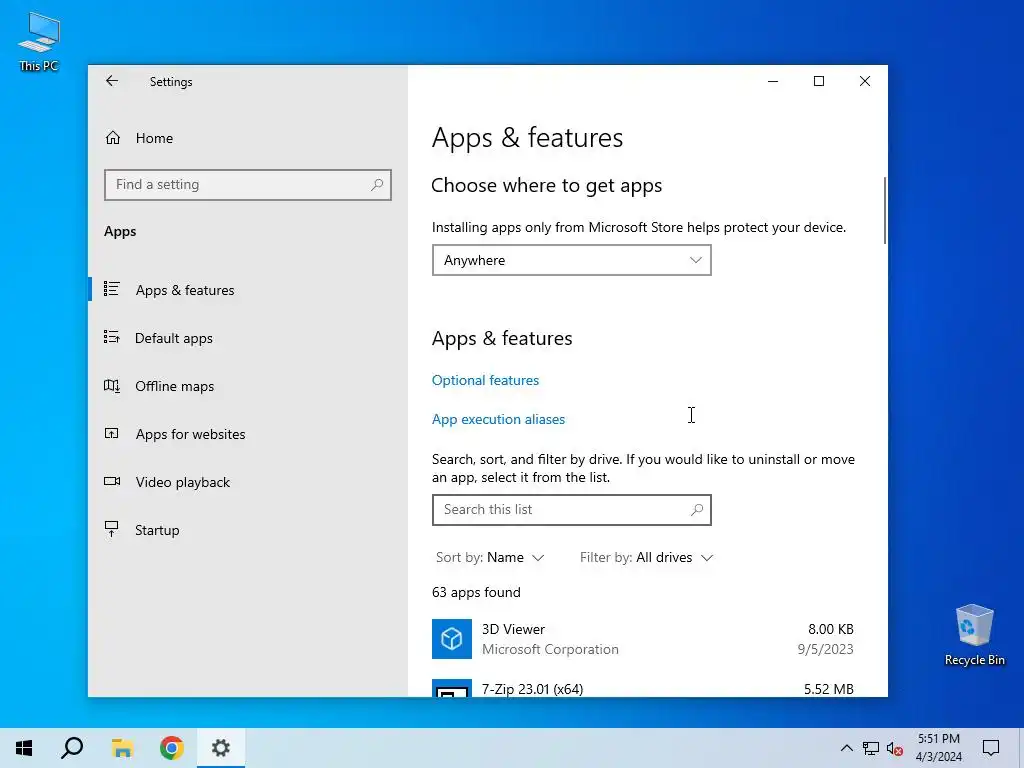Click the muted volume tray icon

point(895,748)
